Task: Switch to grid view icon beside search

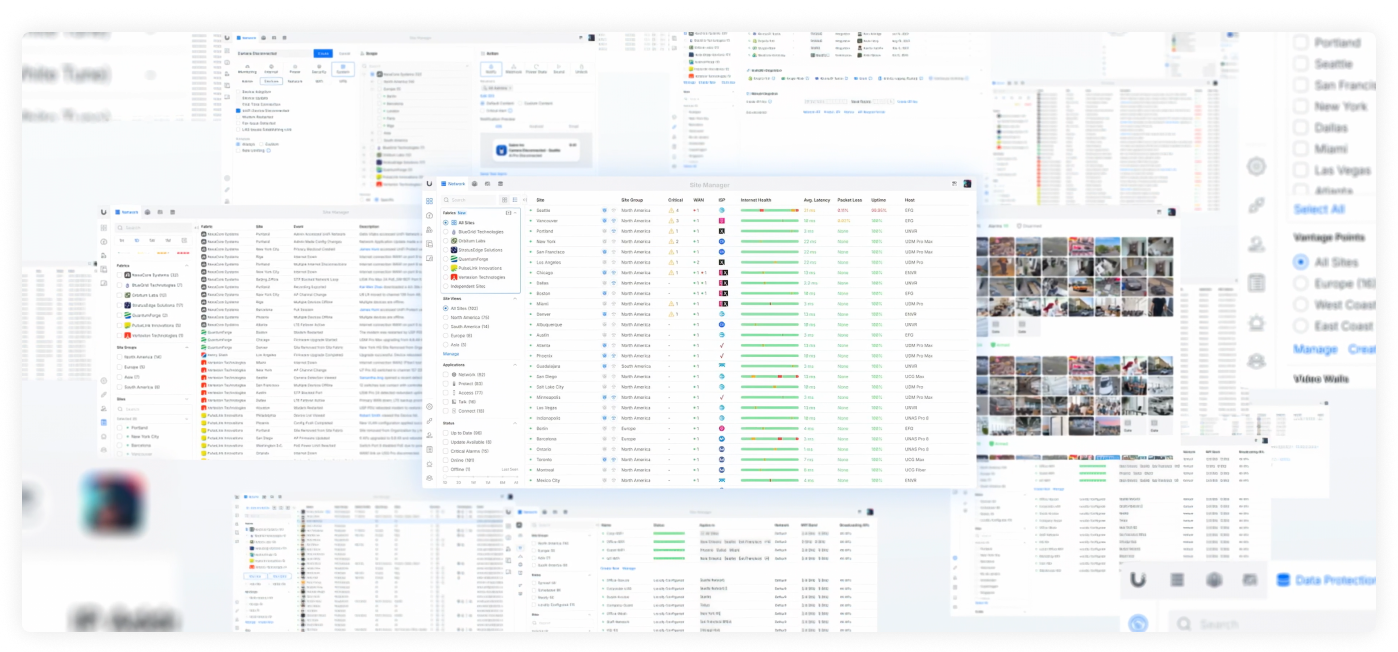Action: point(504,200)
